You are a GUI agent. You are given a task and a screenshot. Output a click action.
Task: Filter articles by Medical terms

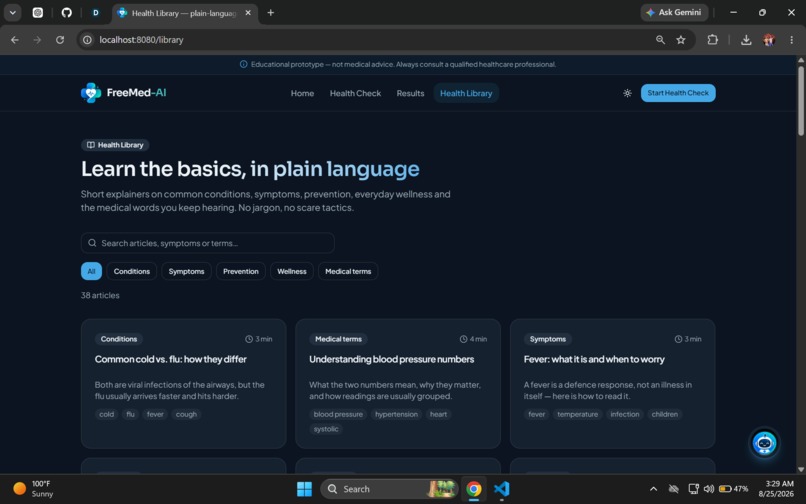(348, 271)
